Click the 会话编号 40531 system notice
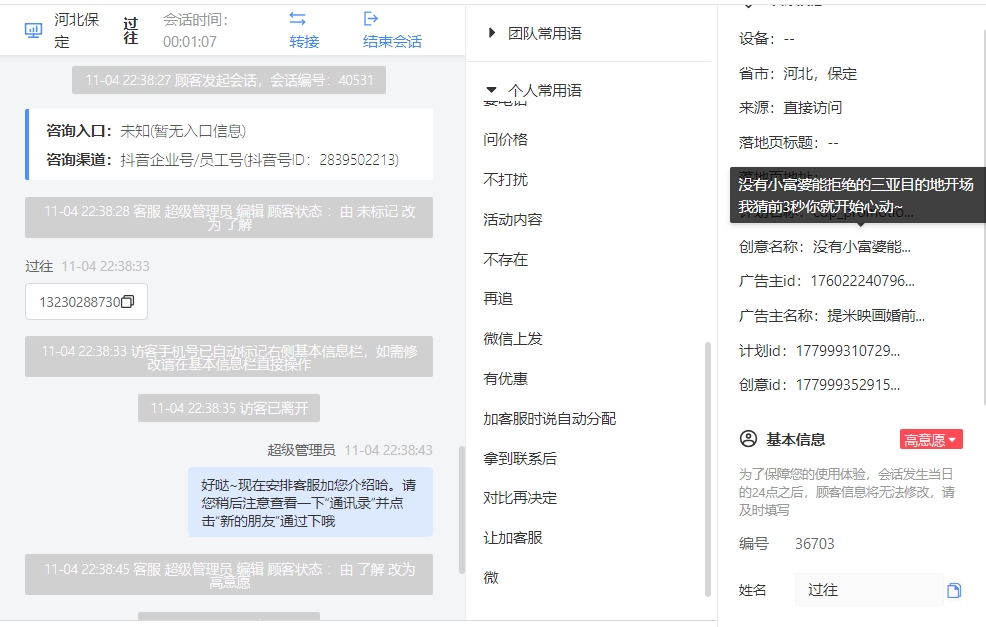 point(229,80)
